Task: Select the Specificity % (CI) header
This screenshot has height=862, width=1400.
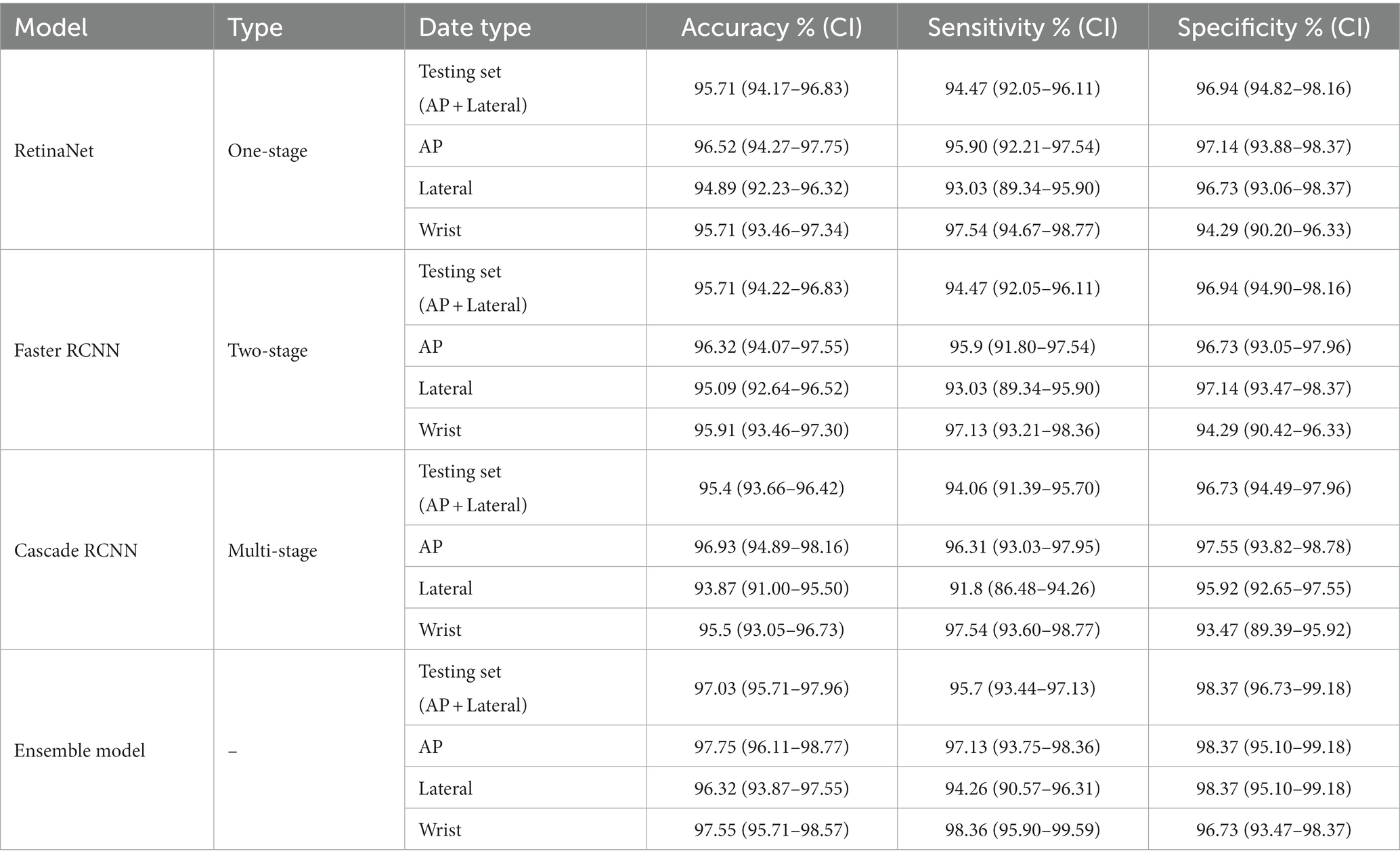Action: click(x=1273, y=28)
